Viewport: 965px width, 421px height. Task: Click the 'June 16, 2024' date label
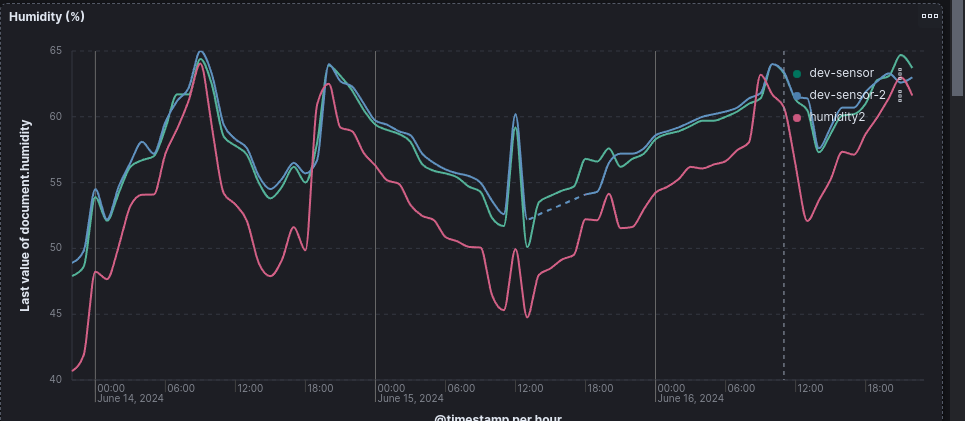[691, 399]
